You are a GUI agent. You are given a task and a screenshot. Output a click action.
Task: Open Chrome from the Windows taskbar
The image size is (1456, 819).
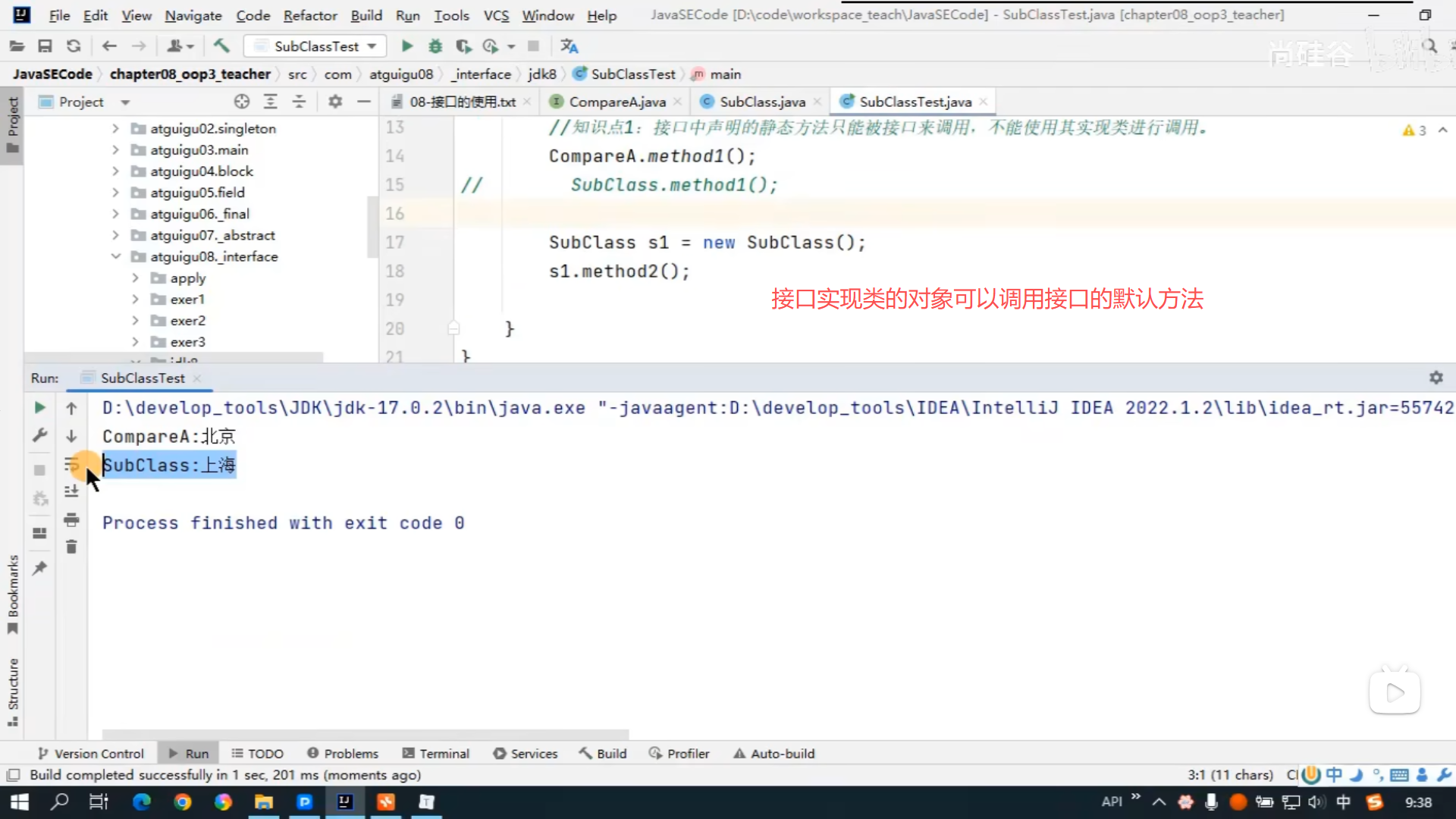click(183, 802)
